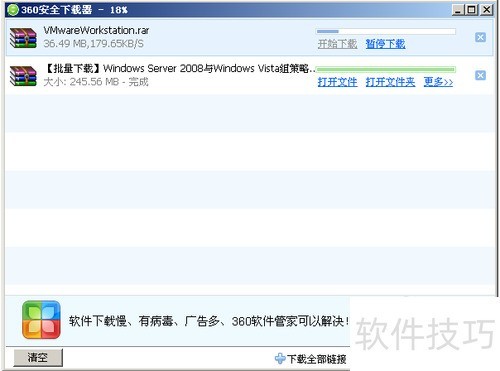This screenshot has height=371, width=500.
Task: Click the 360 logo icon in title bar
Action: [x=12, y=10]
